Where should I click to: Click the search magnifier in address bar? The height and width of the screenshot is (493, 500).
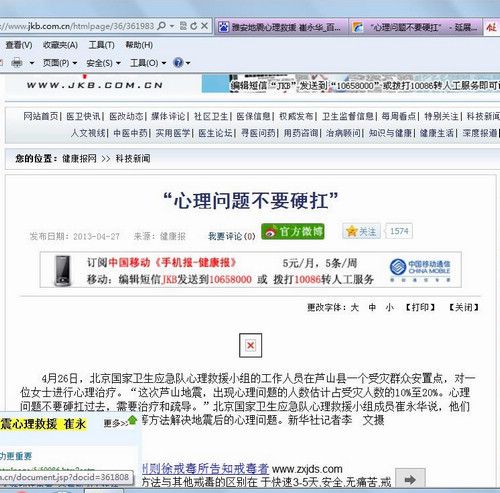[162, 26]
